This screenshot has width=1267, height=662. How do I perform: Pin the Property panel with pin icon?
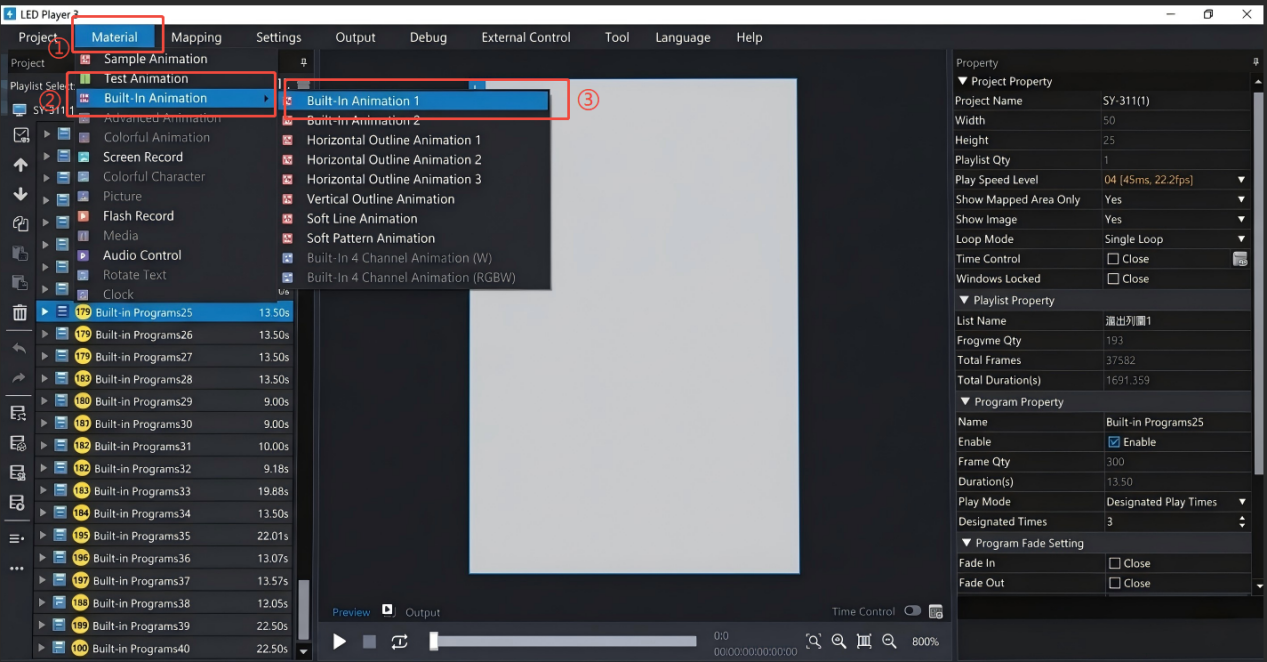click(1256, 62)
